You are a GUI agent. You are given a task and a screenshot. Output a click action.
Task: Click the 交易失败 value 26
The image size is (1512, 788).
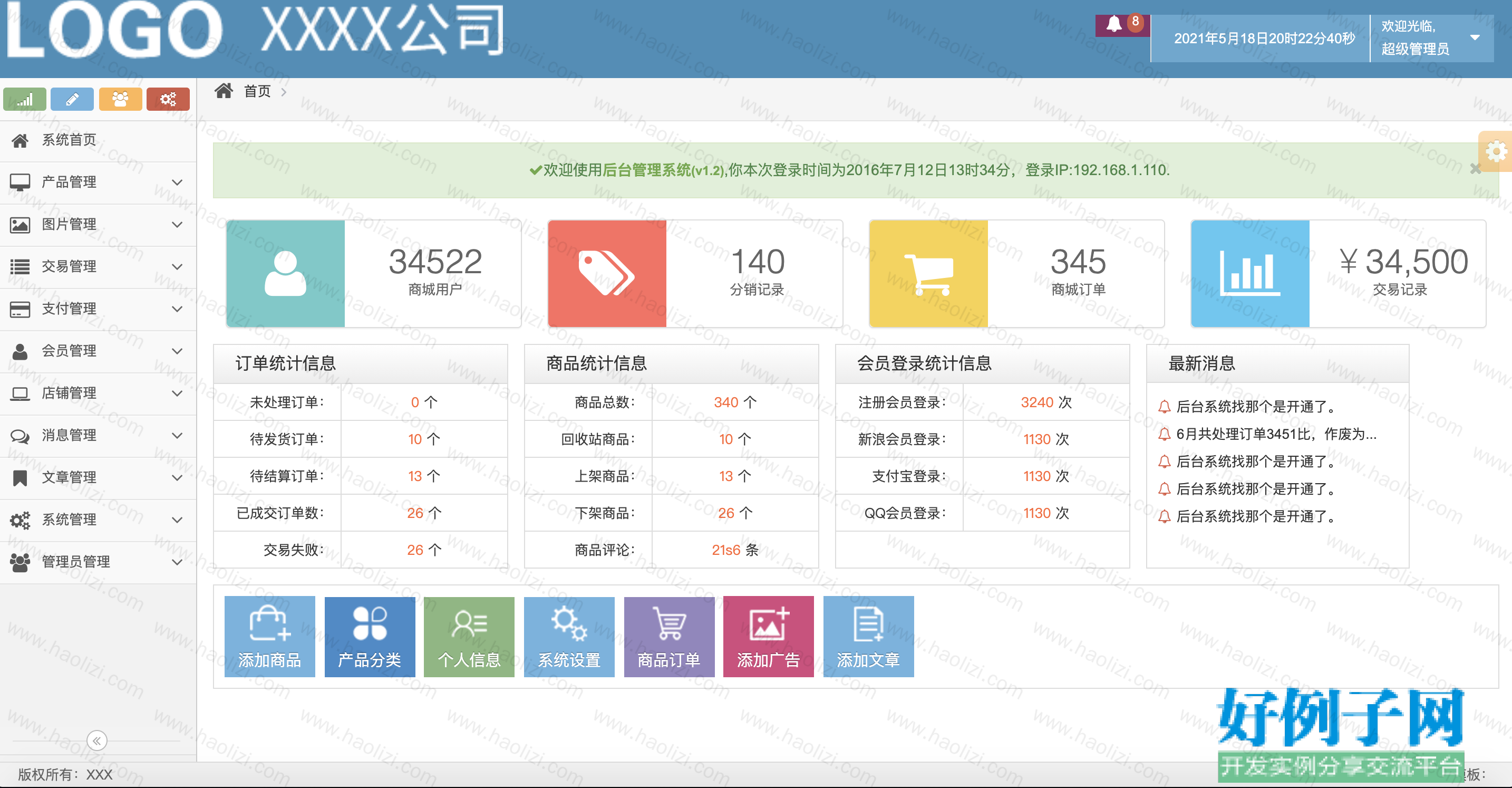(415, 550)
